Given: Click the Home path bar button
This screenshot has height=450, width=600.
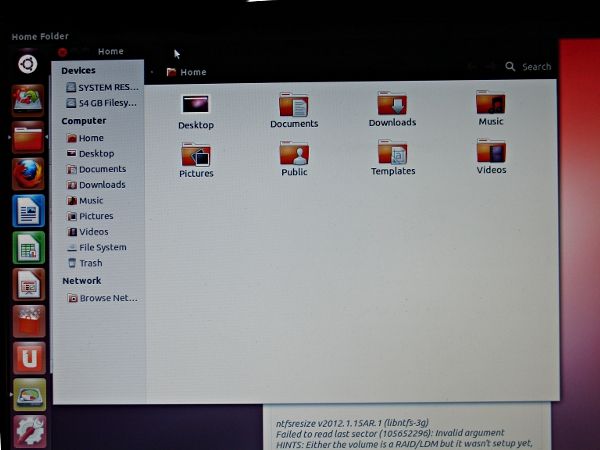Looking at the screenshot, I should (186, 72).
